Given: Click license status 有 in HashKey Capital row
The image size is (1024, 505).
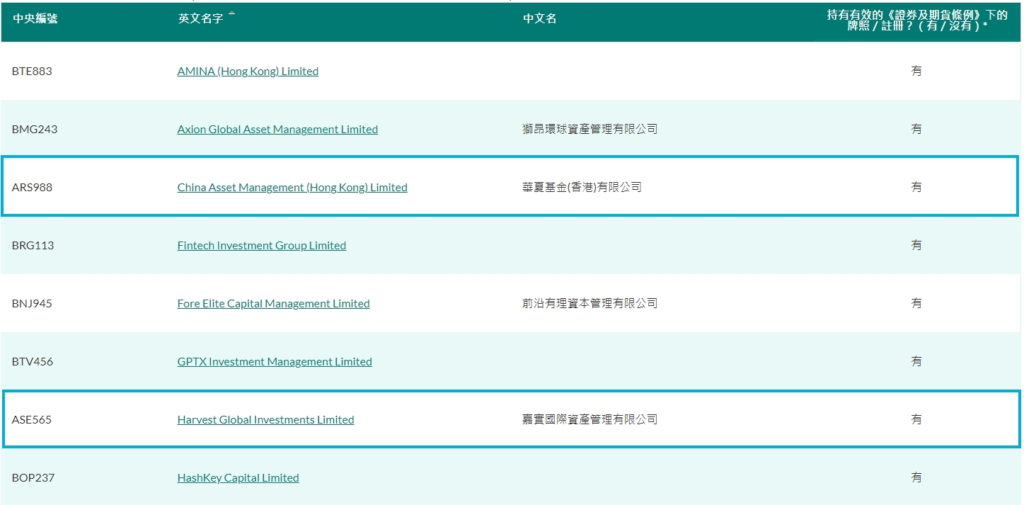Looking at the screenshot, I should (x=917, y=478).
